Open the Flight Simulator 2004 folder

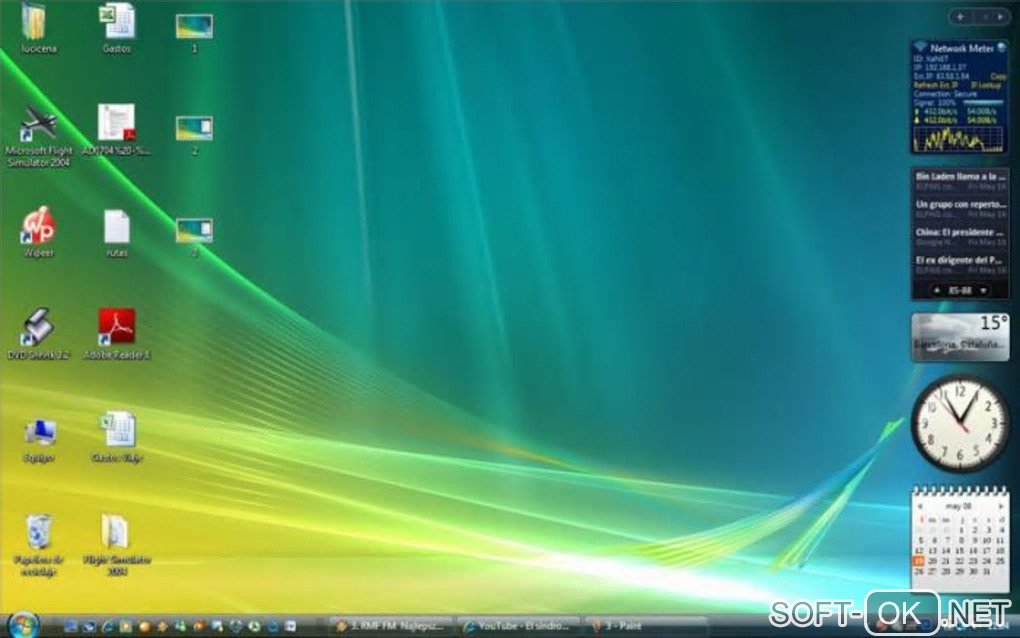[x=116, y=544]
